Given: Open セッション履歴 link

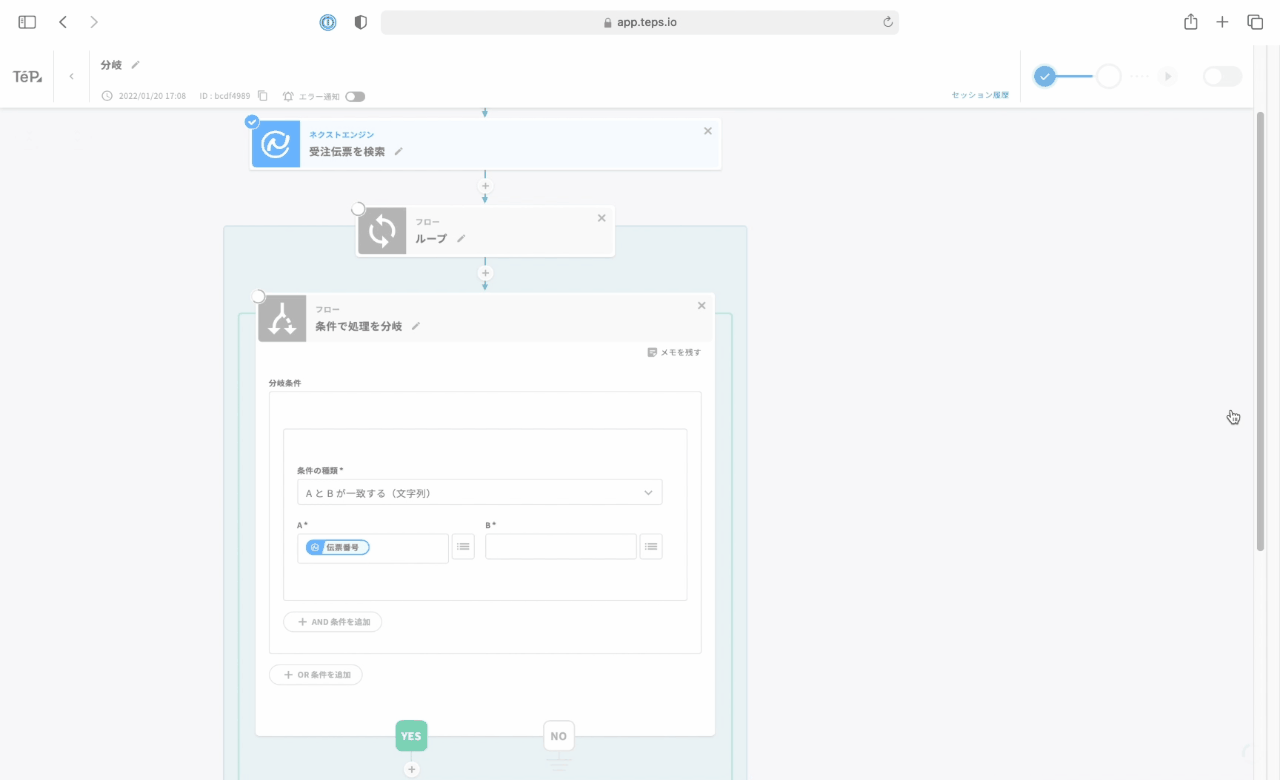Looking at the screenshot, I should [979, 96].
